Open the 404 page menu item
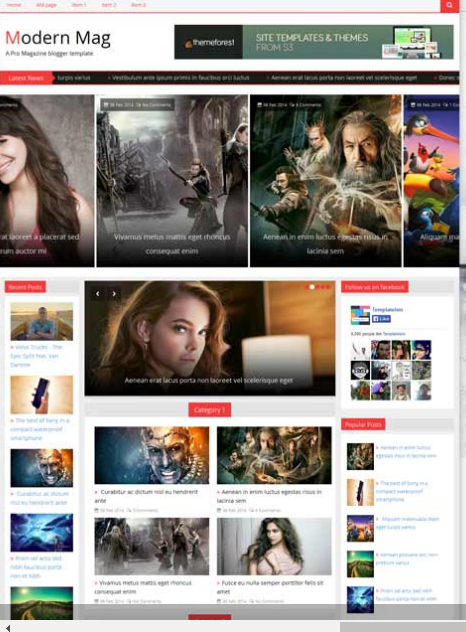The height and width of the screenshot is (632, 466). (x=46, y=5)
